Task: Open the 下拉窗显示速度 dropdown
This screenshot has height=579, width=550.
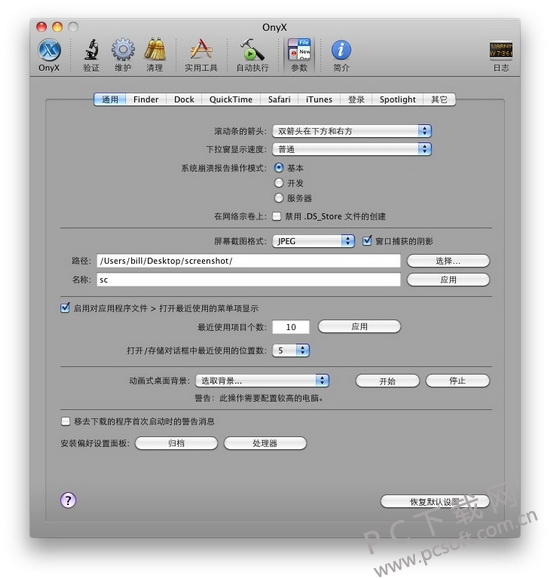Action: 352,149
